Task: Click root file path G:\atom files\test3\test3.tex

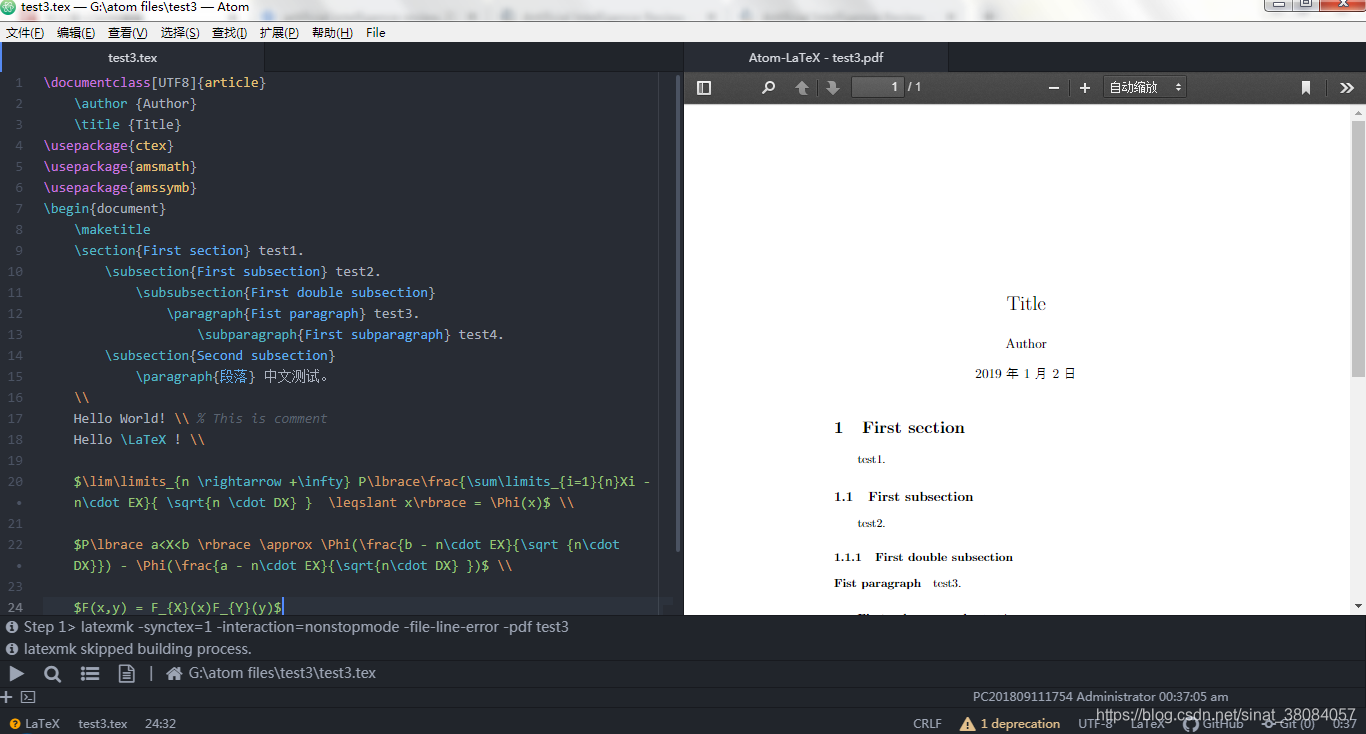Action: [x=282, y=674]
